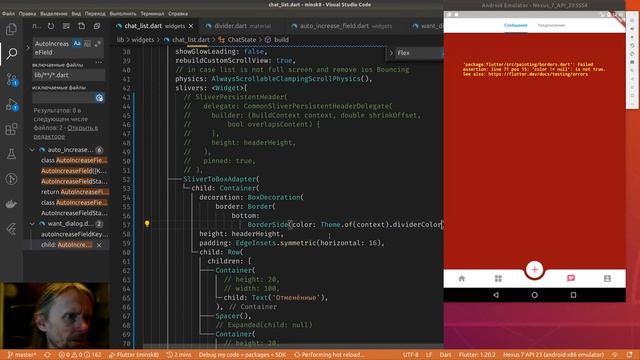This screenshot has height=360, width=640.
Task: Tap the grid icon in the emulator's bottom bar
Action: pos(498,278)
